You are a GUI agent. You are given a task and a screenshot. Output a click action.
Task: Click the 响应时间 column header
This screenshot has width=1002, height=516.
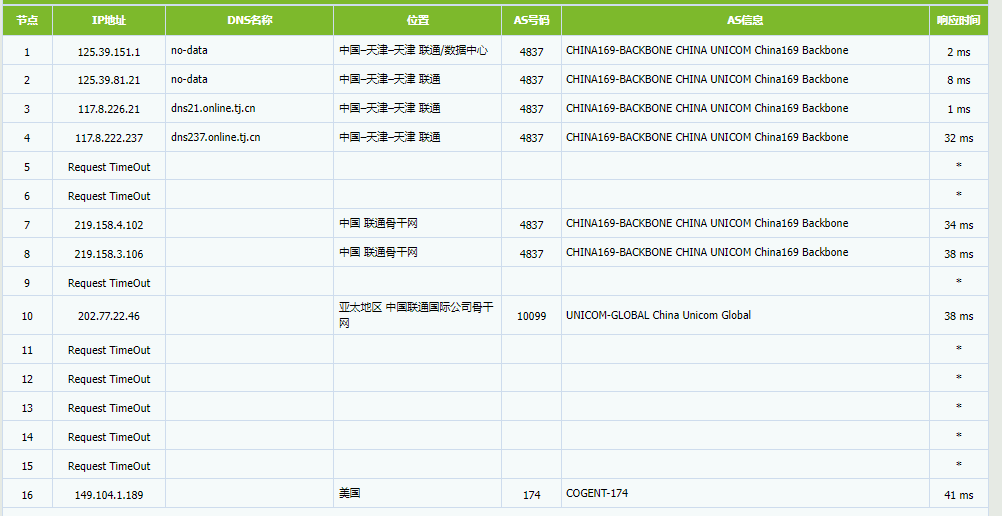(x=959, y=20)
